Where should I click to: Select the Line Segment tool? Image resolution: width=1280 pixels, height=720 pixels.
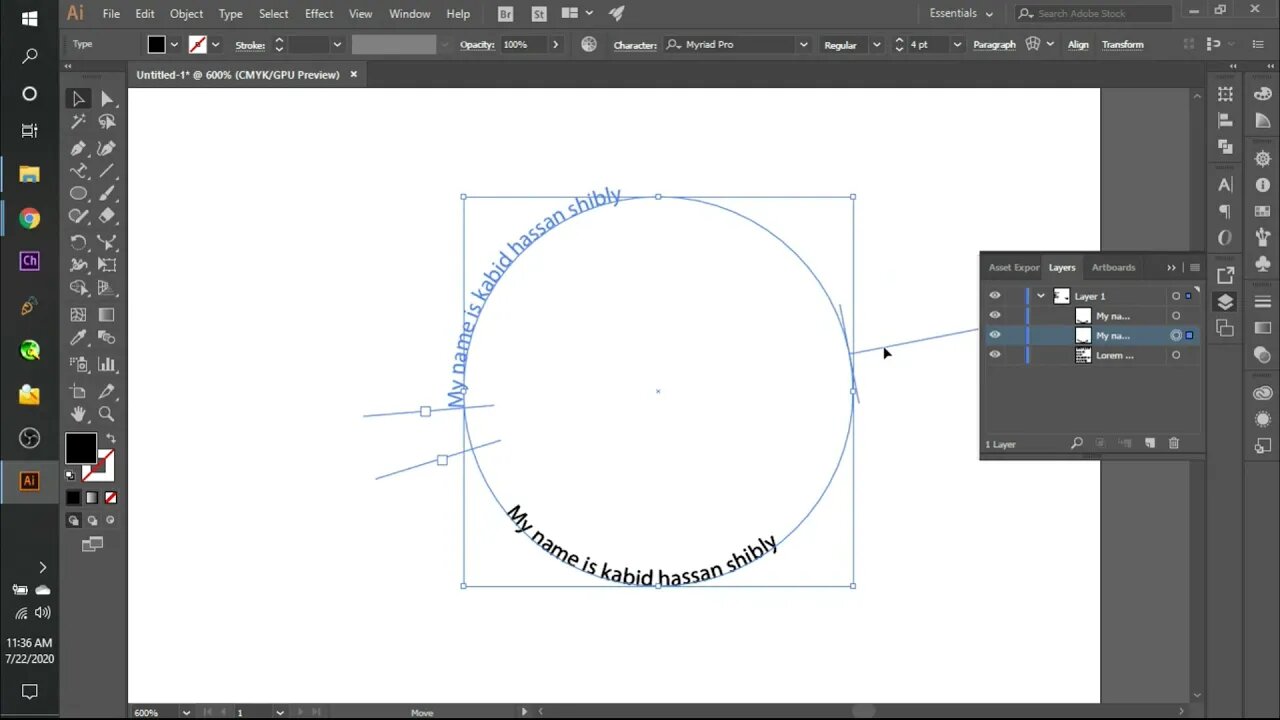pyautogui.click(x=107, y=171)
